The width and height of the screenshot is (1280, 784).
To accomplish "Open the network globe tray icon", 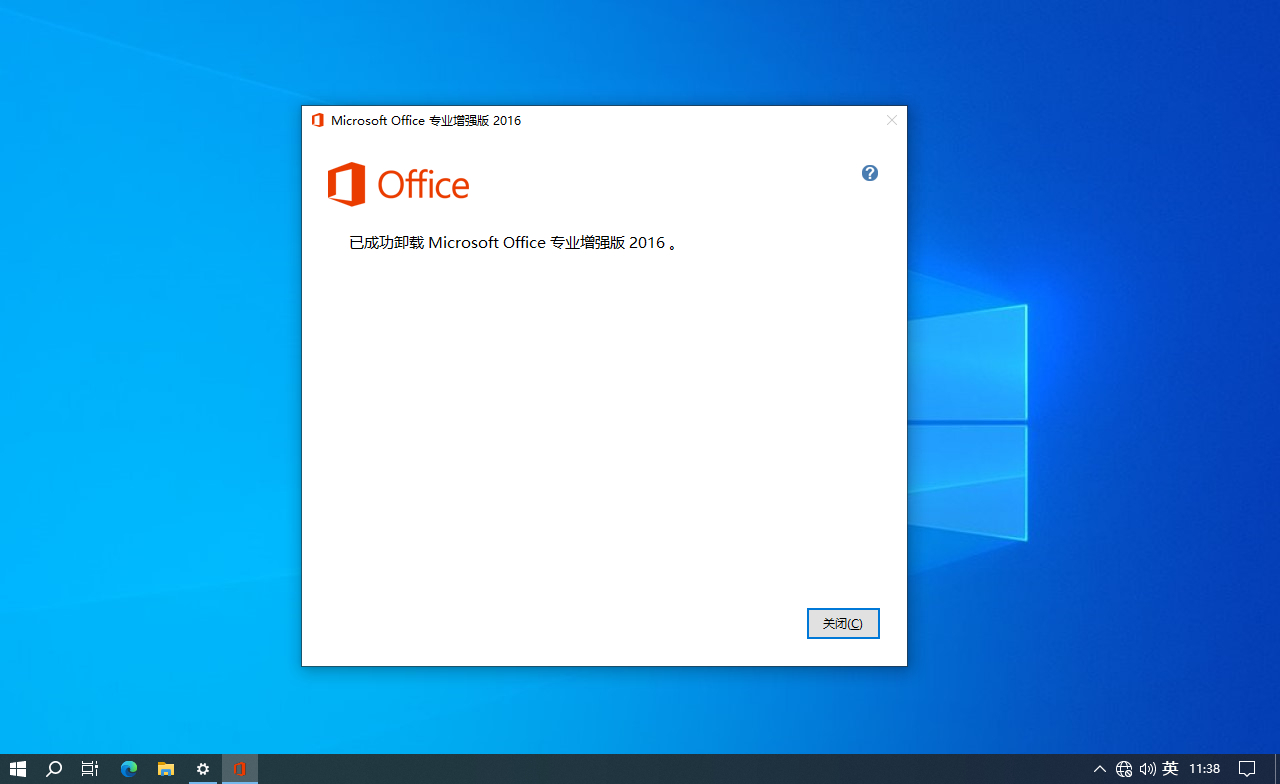I will [x=1124, y=769].
